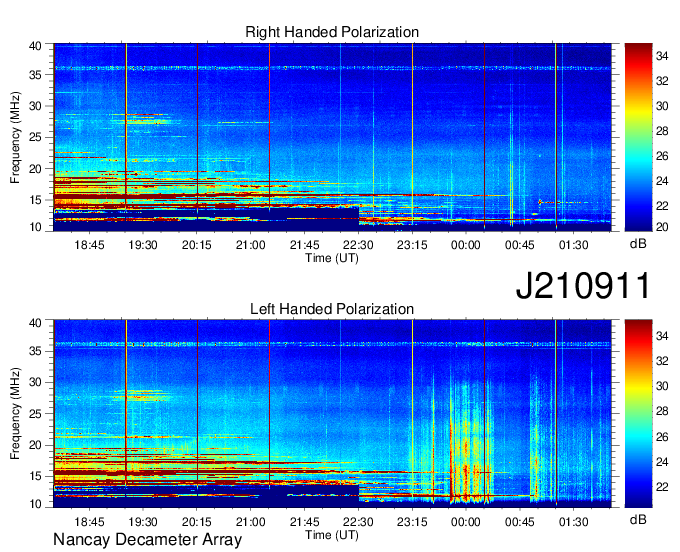Click the 00:00 time tick of the Right Handed panel
This screenshot has height=552, width=680.
(466, 245)
